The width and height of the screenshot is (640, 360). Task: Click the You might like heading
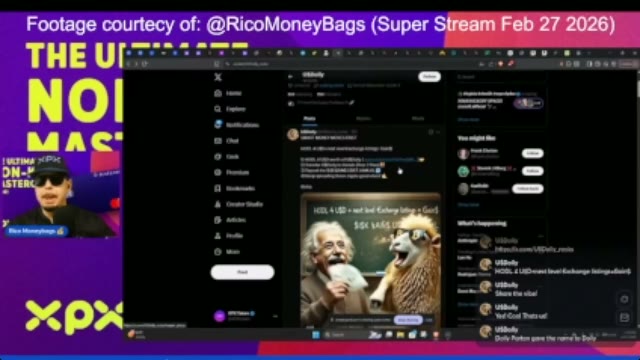pyautogui.click(x=476, y=138)
